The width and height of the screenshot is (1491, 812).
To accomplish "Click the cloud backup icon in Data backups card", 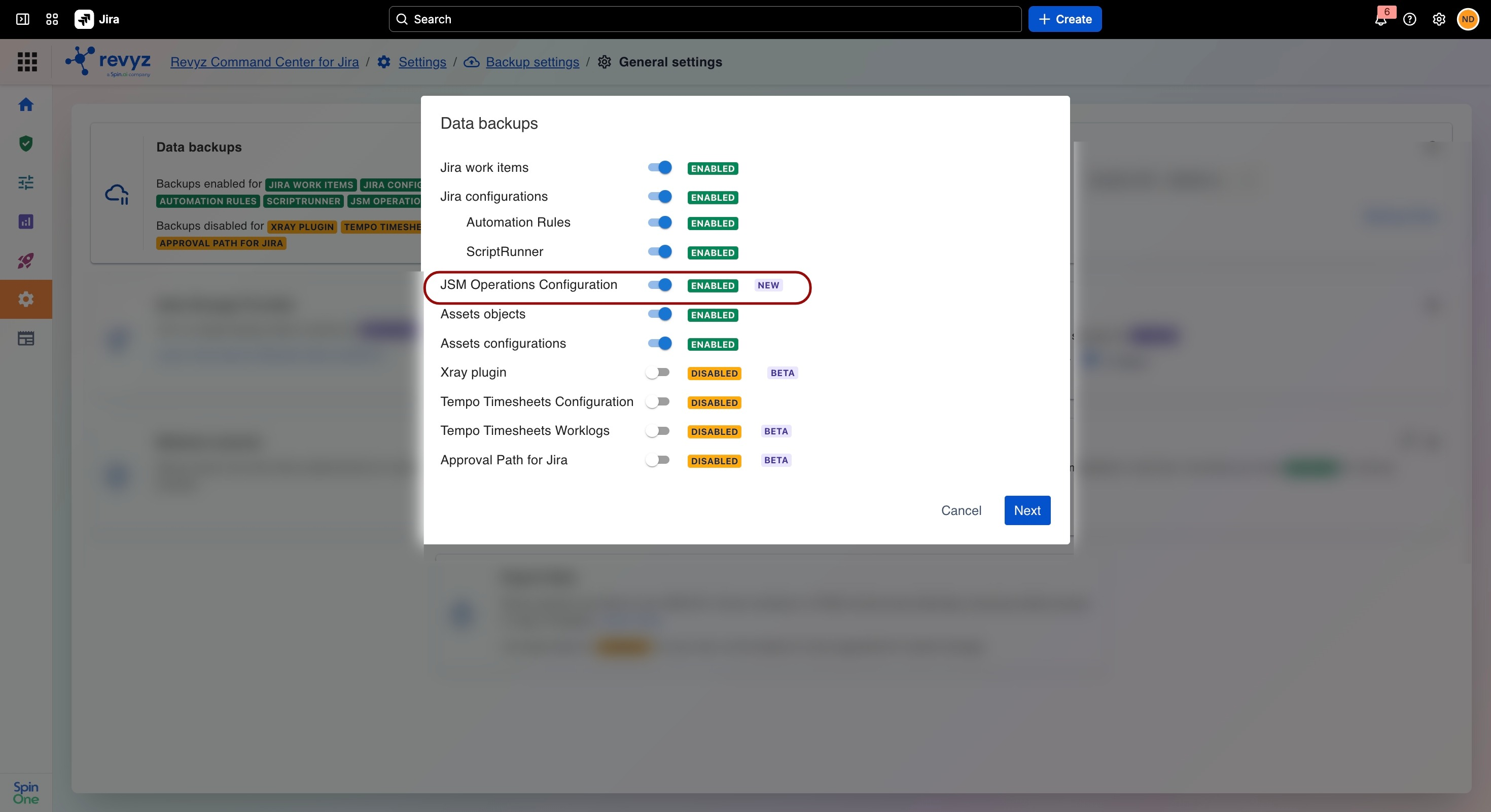I will [117, 194].
